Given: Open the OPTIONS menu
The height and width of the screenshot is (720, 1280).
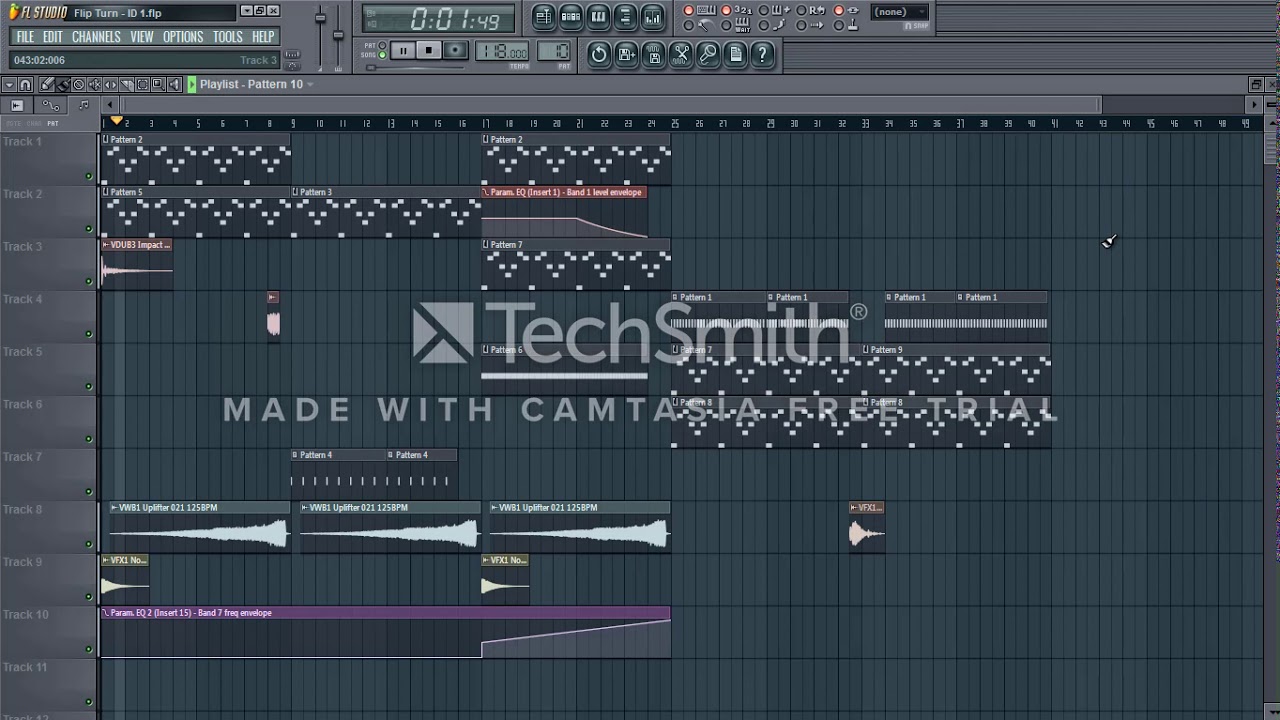Looking at the screenshot, I should pyautogui.click(x=183, y=37).
